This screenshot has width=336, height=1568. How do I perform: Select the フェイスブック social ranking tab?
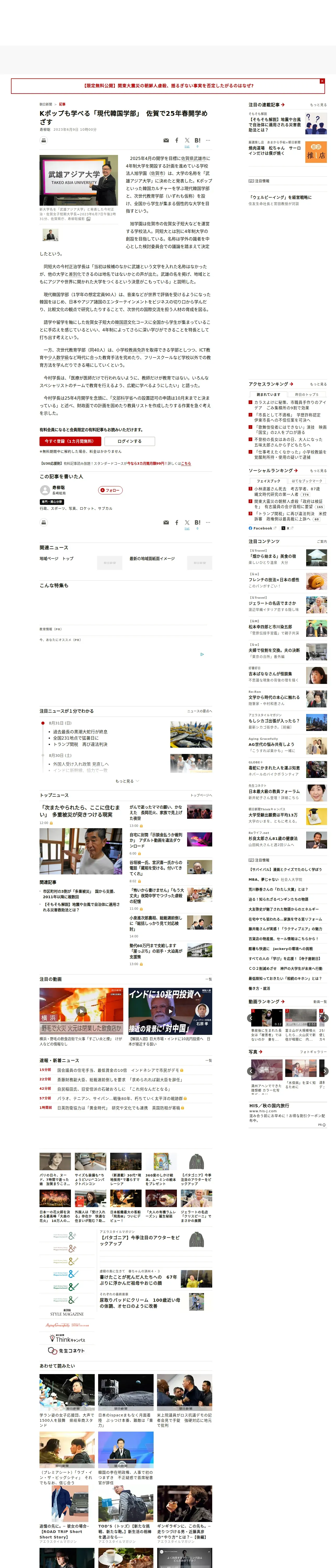(268, 481)
